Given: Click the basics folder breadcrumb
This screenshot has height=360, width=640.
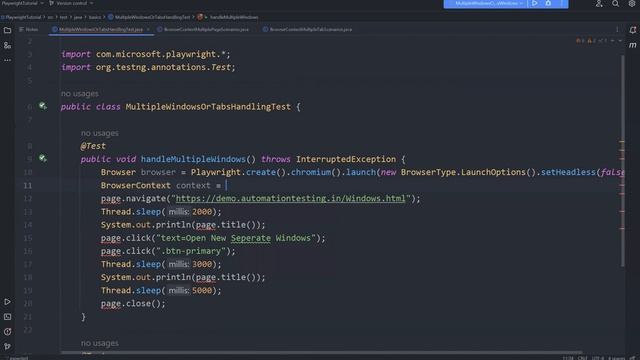Looking at the screenshot, I should [95, 17].
